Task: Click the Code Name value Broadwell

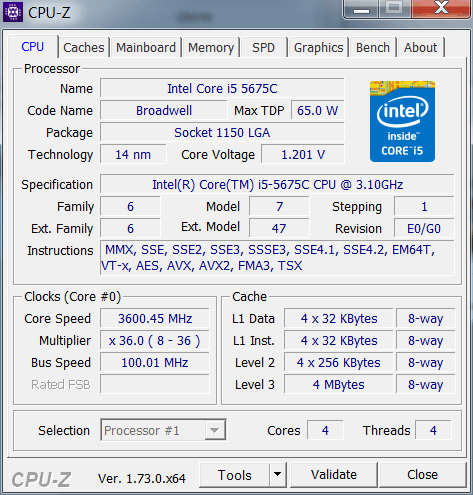Action: [x=164, y=111]
